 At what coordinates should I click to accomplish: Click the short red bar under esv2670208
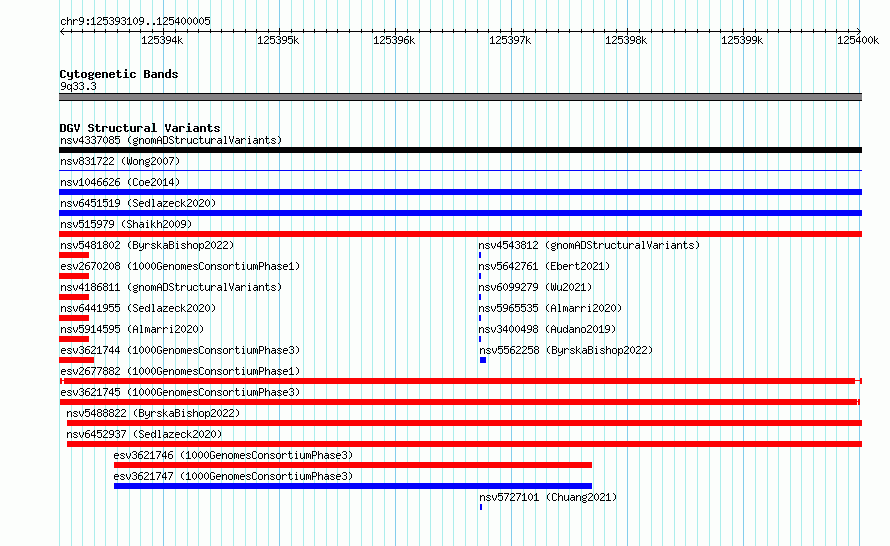point(74,276)
